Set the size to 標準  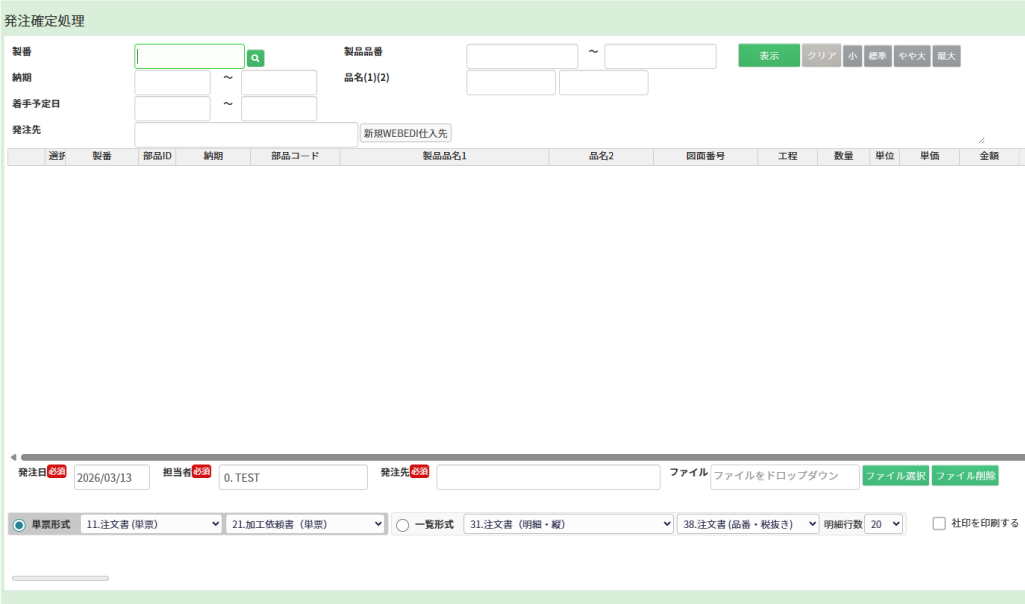(878, 56)
